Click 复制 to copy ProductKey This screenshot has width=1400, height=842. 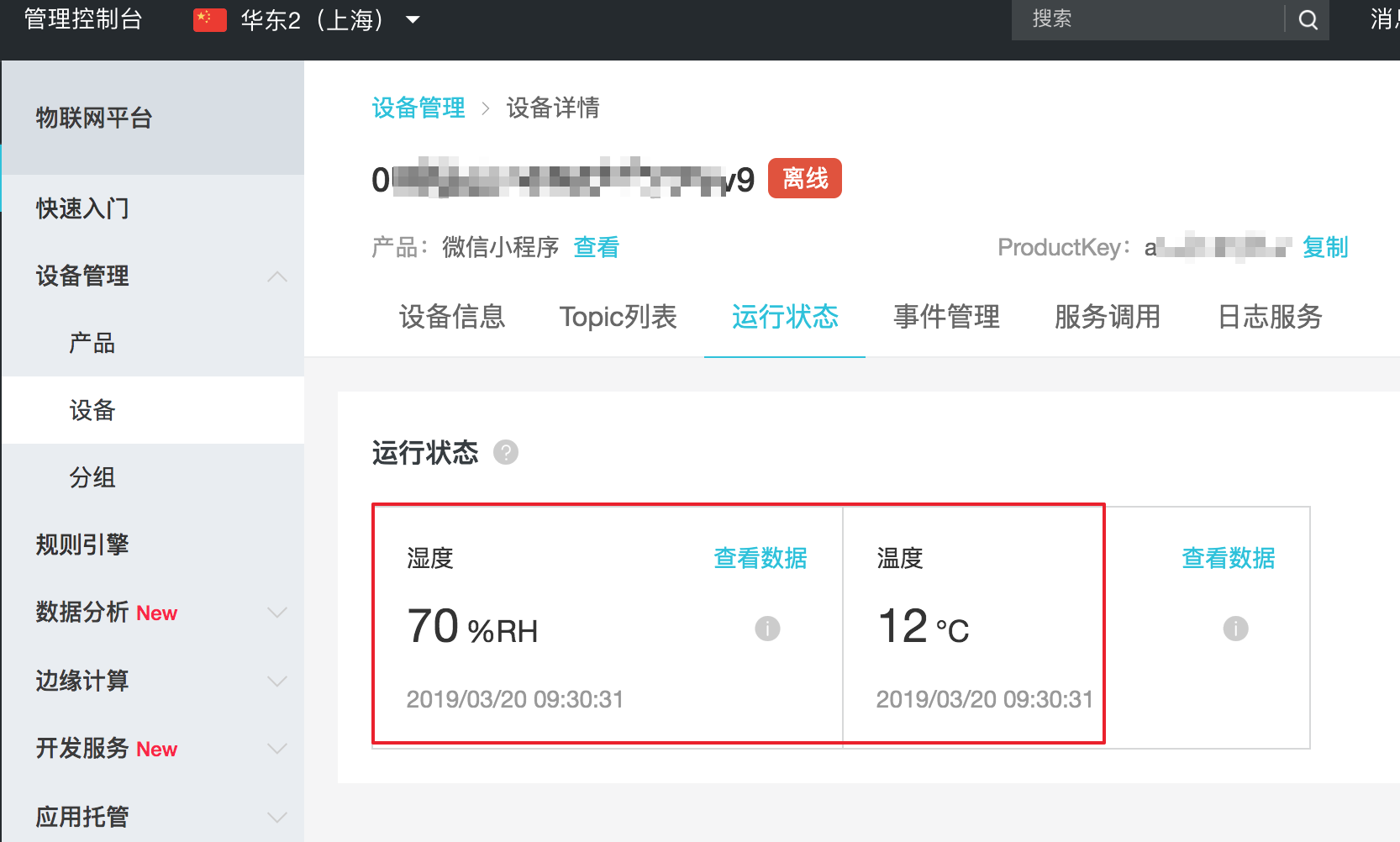tap(1325, 247)
